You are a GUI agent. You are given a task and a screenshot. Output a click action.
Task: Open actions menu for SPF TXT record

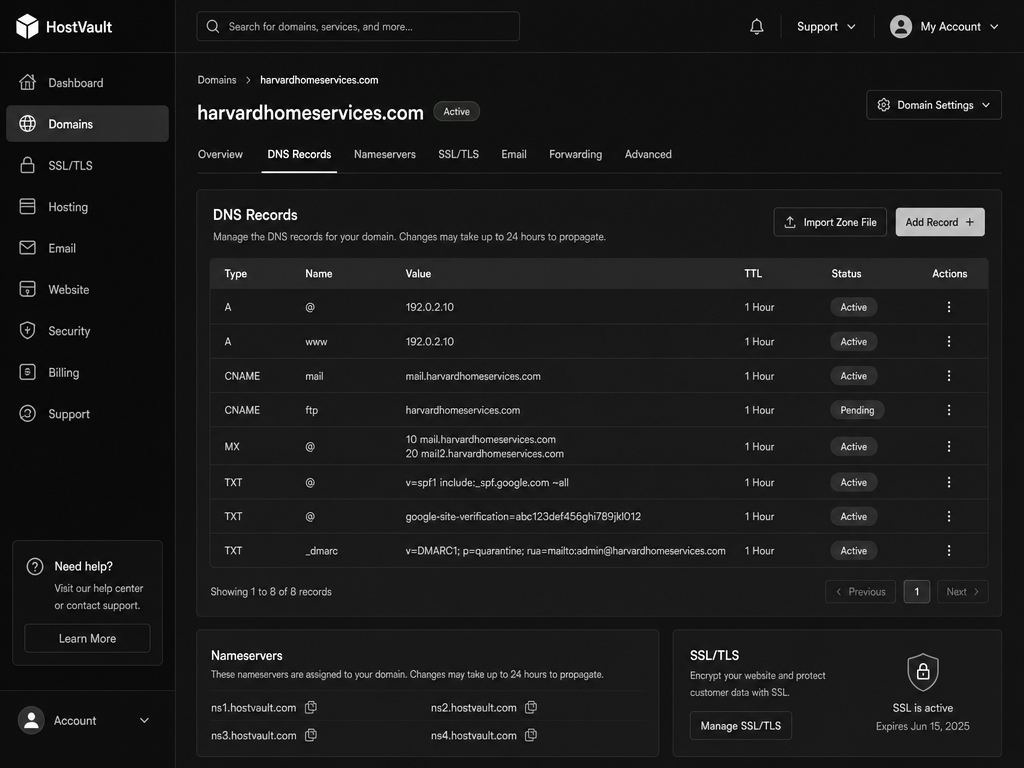point(949,482)
